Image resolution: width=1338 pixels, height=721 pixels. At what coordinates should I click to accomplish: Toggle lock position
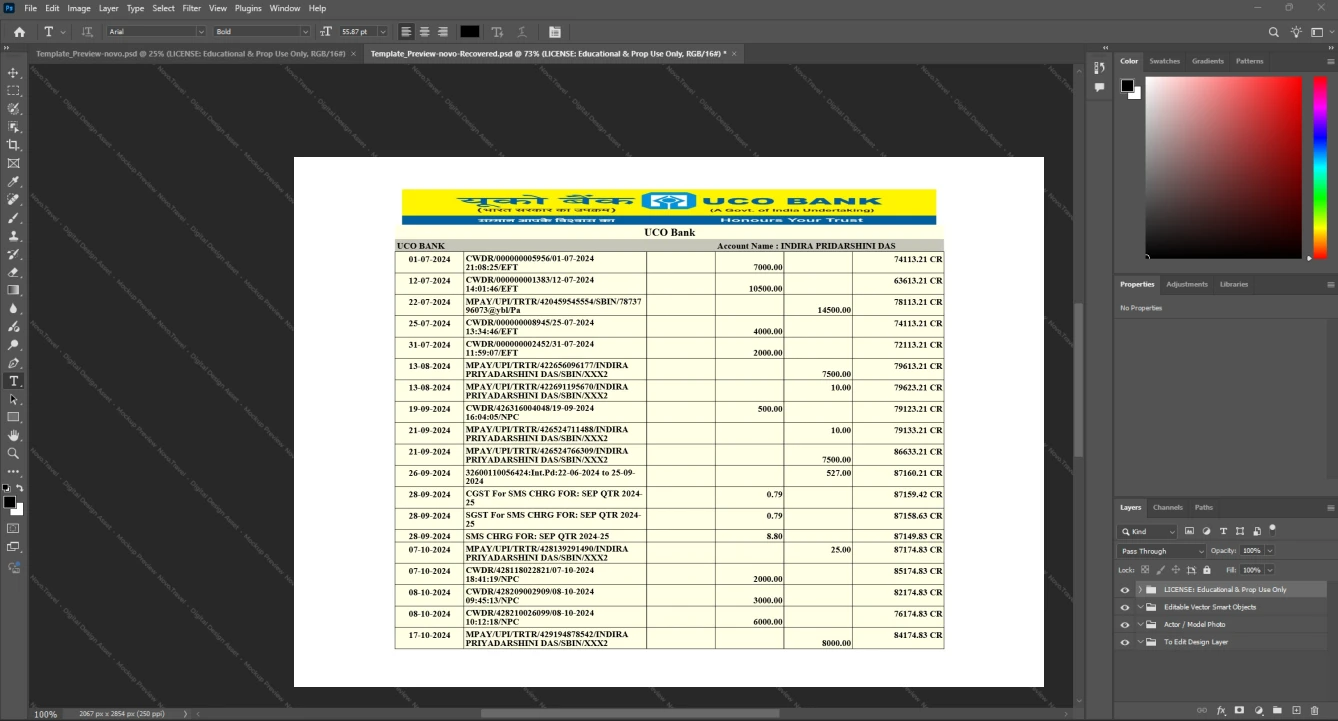(x=1176, y=570)
